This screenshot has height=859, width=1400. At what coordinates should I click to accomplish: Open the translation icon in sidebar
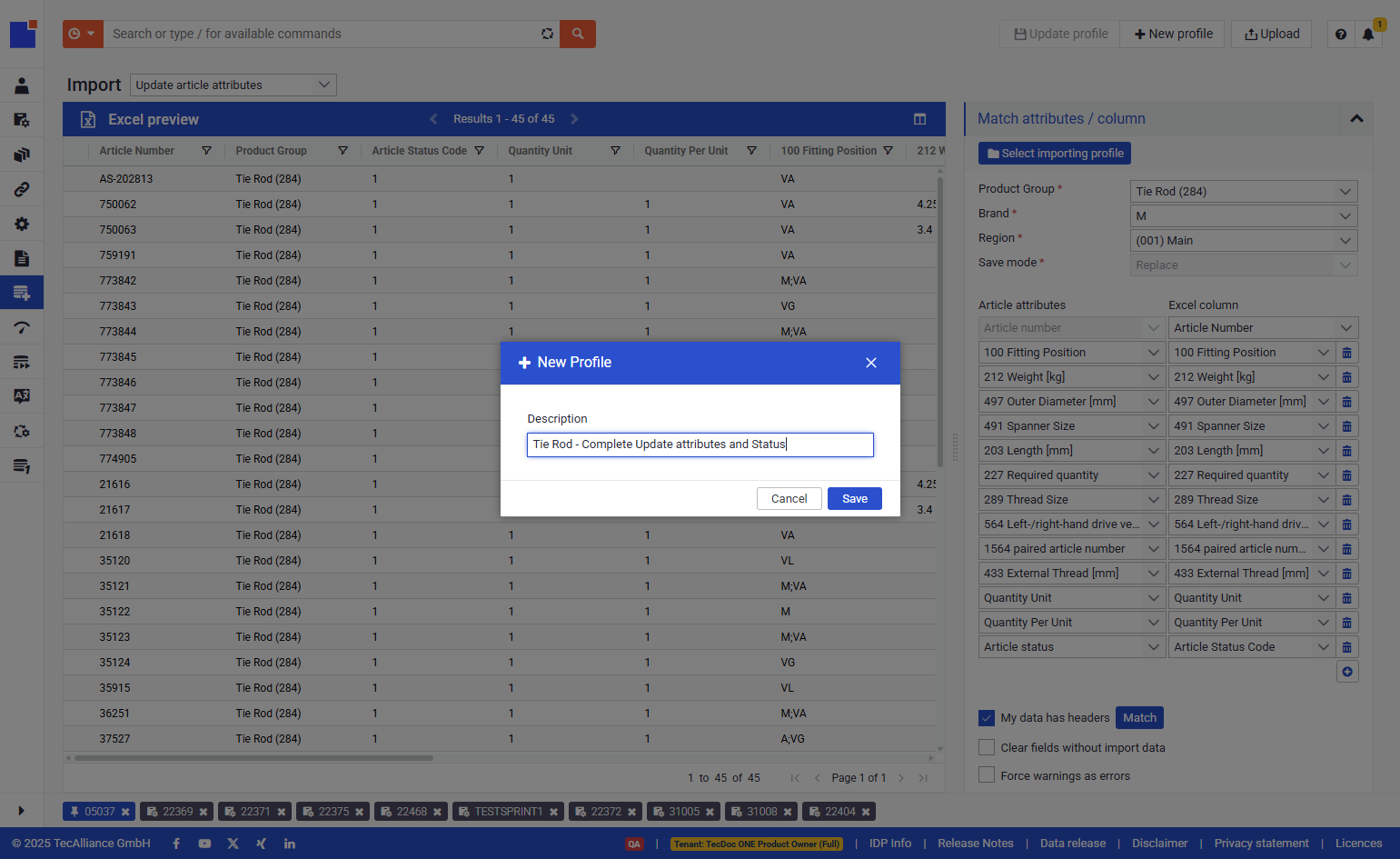pos(22,396)
